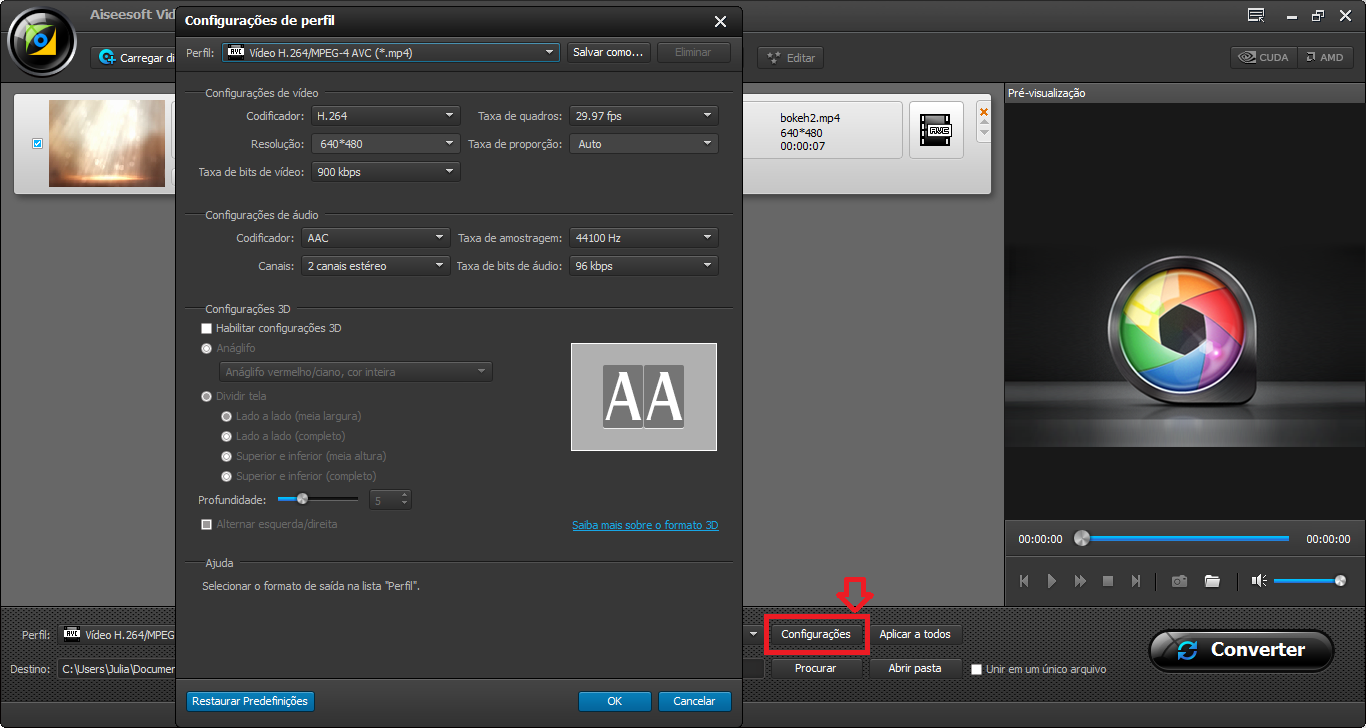Adjust the Profundidade slider

[x=304, y=498]
